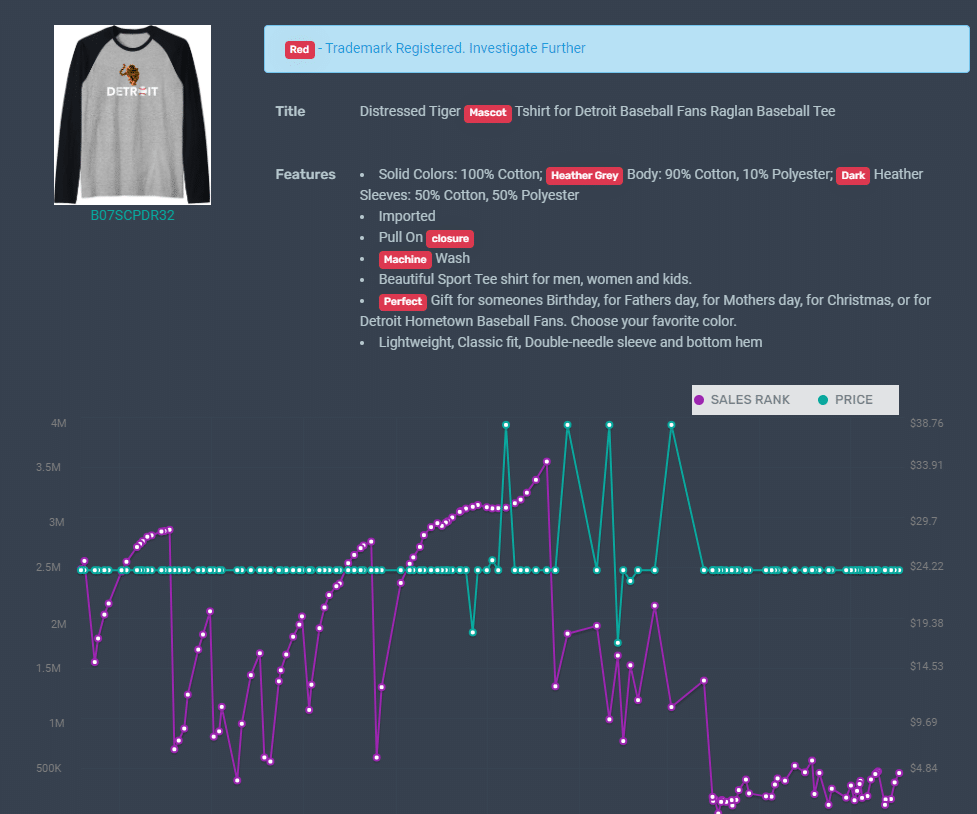Image resolution: width=977 pixels, height=814 pixels.
Task: Open the B07SCPDR32 ASIN link
Action: coord(132,216)
